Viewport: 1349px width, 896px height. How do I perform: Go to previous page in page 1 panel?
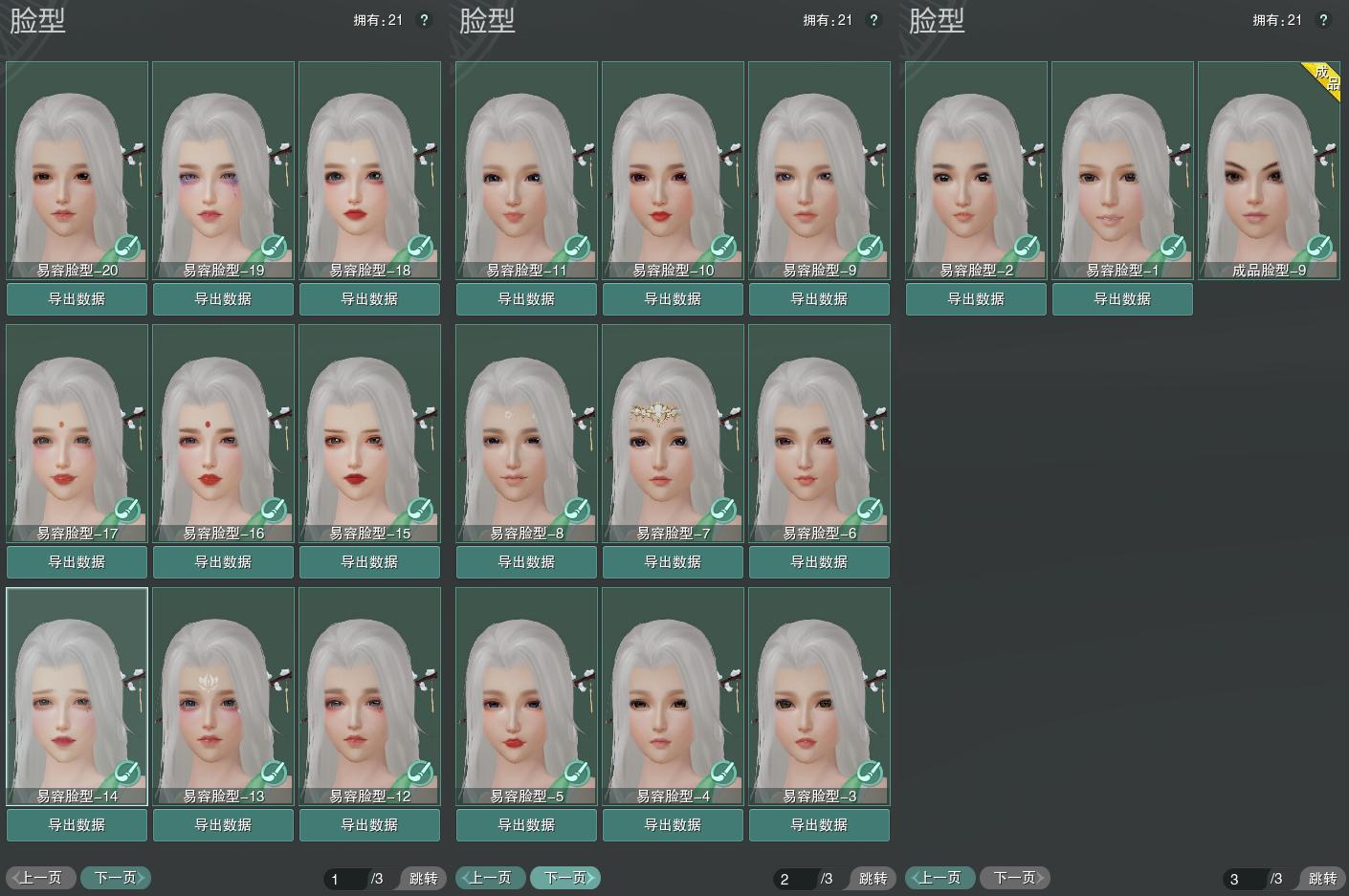click(x=41, y=878)
